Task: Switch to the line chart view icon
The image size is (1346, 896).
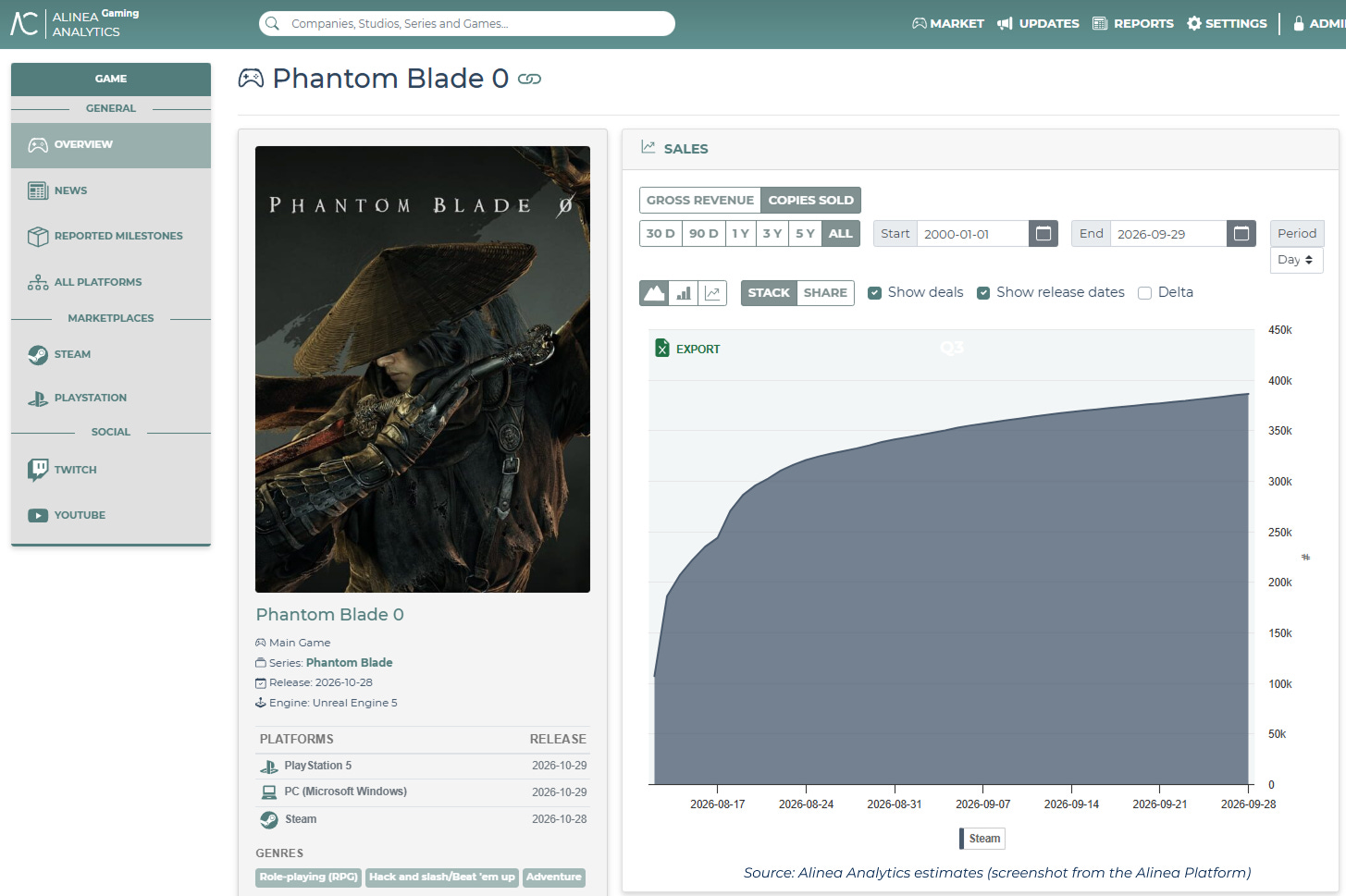Action: tap(712, 293)
